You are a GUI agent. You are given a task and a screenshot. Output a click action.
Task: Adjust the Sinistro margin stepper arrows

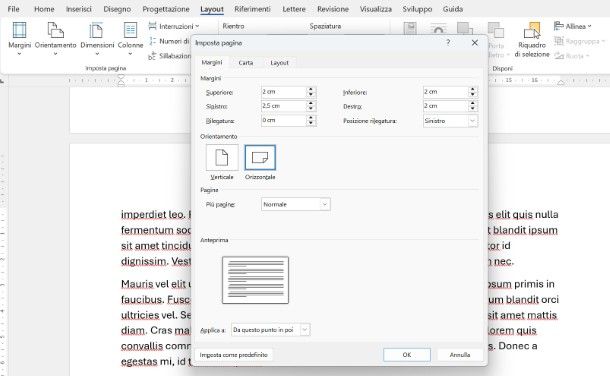tap(310, 106)
